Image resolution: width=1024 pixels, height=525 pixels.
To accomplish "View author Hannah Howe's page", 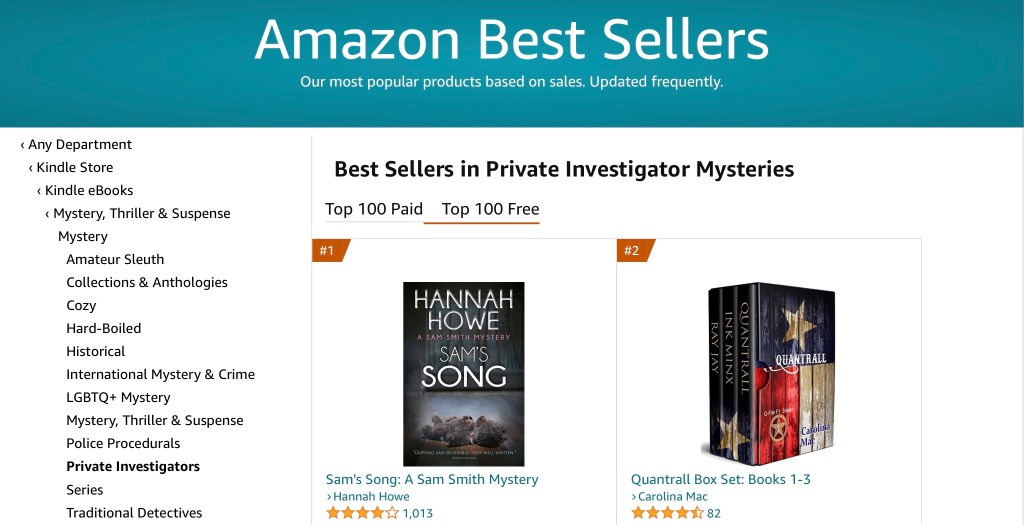I will coord(372,497).
